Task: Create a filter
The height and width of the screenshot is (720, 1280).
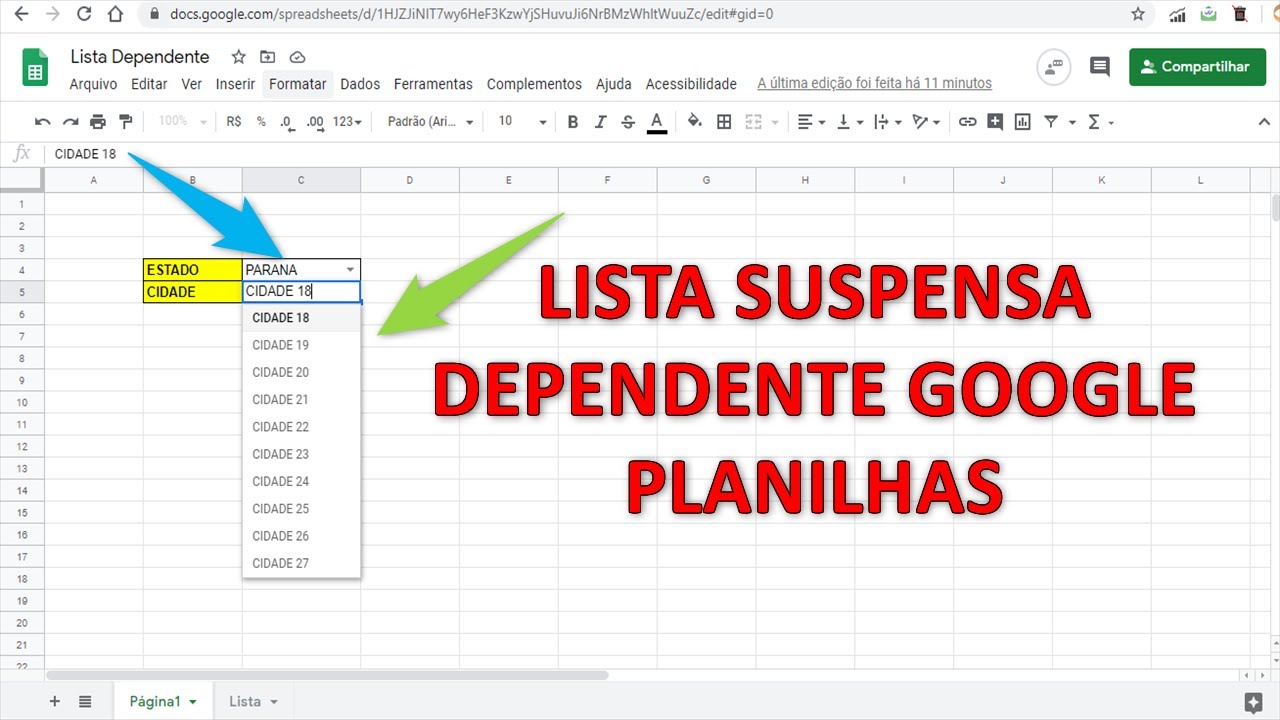Action: [x=1051, y=122]
